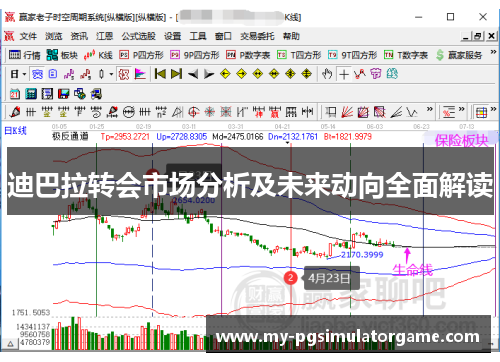Show hidden items after 赢家服务 via » chevron
Screen dimensions: 500x362
pos(493,52)
